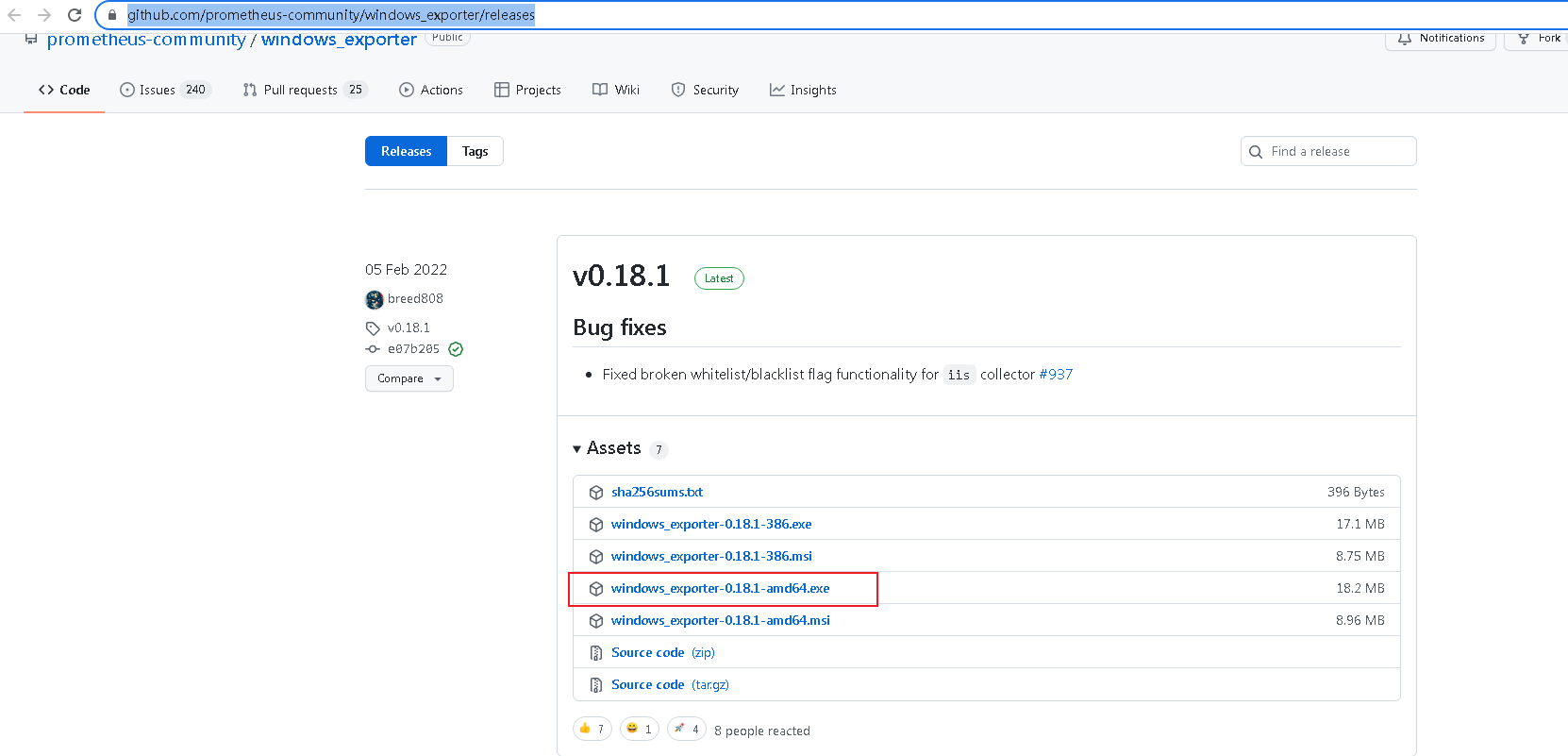
Task: Open breed808's avatar image
Action: click(x=375, y=299)
